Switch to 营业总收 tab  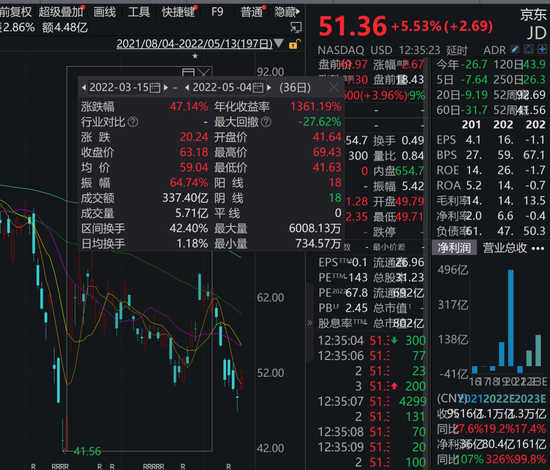(504, 248)
